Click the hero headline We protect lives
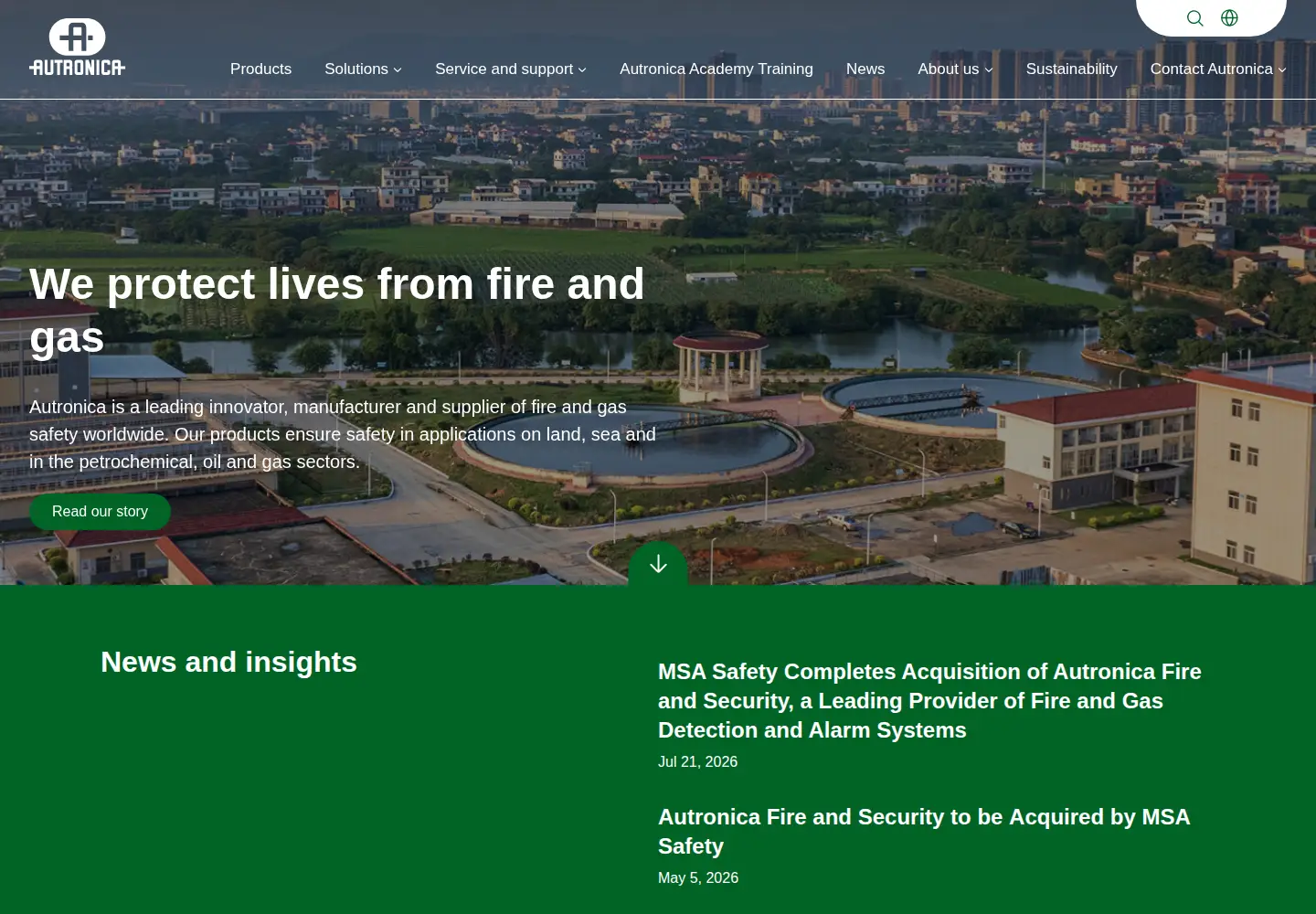This screenshot has height=914, width=1316. 337,311
